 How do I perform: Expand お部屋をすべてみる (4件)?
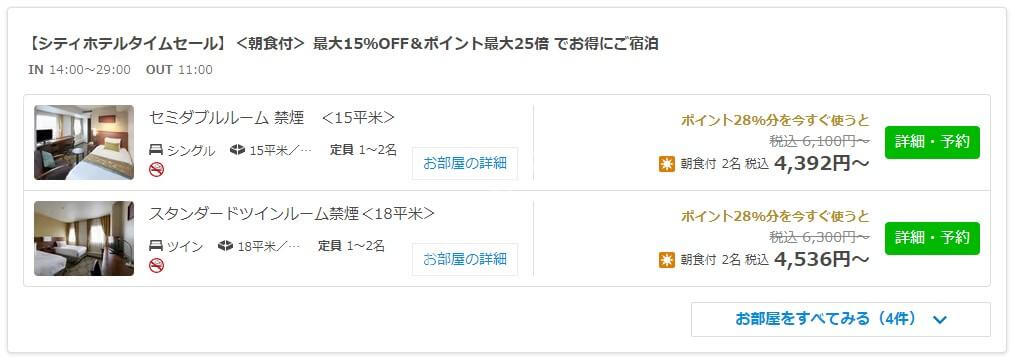click(841, 320)
